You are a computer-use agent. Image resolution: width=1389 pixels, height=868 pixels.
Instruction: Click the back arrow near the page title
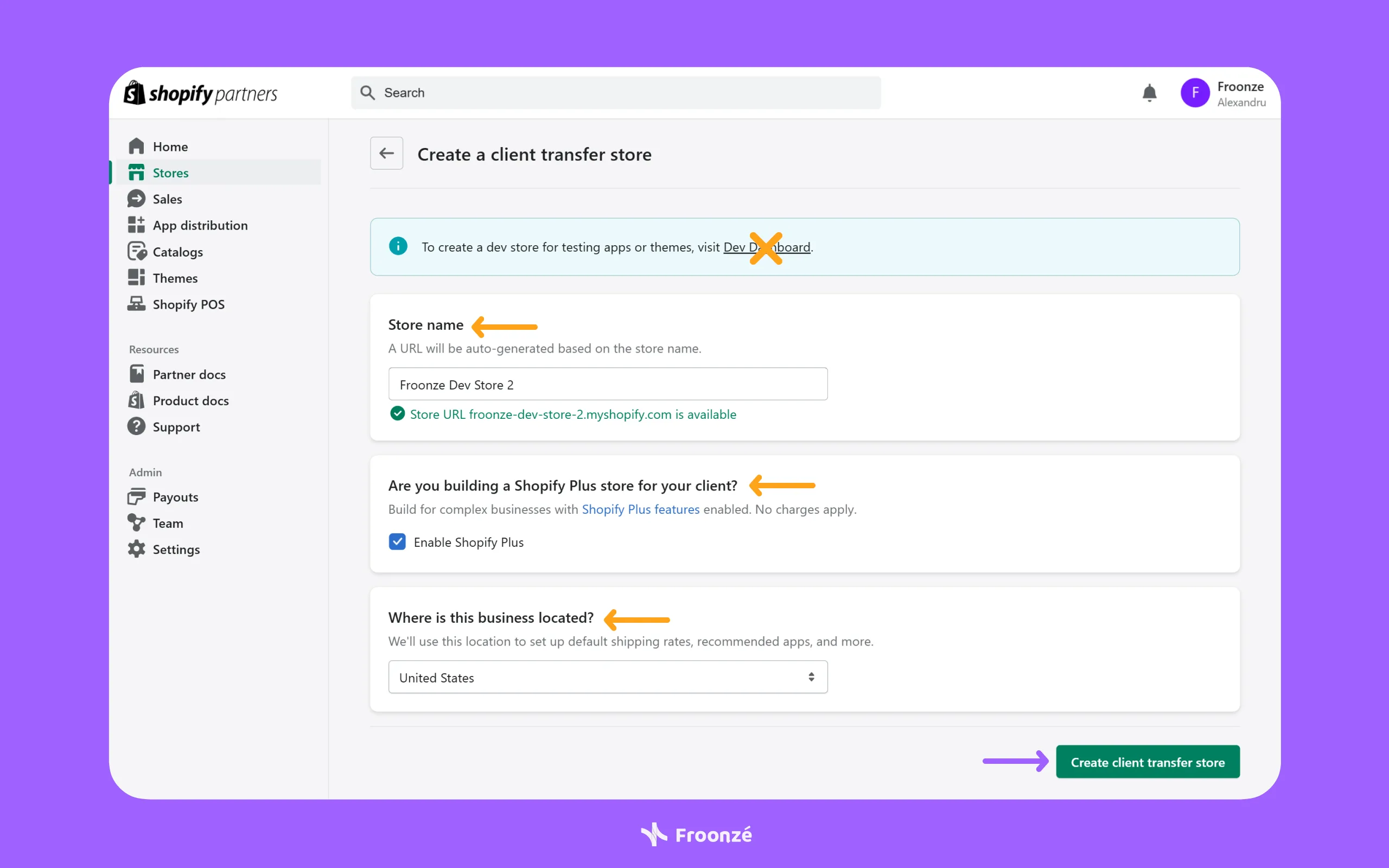pyautogui.click(x=386, y=154)
